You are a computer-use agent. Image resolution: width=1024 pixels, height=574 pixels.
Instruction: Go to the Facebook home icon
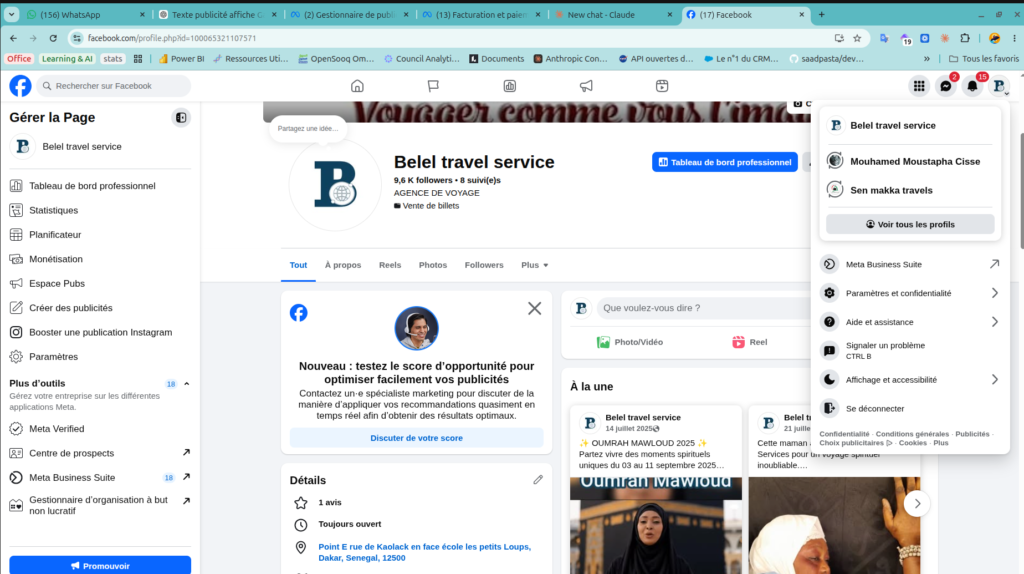357,86
